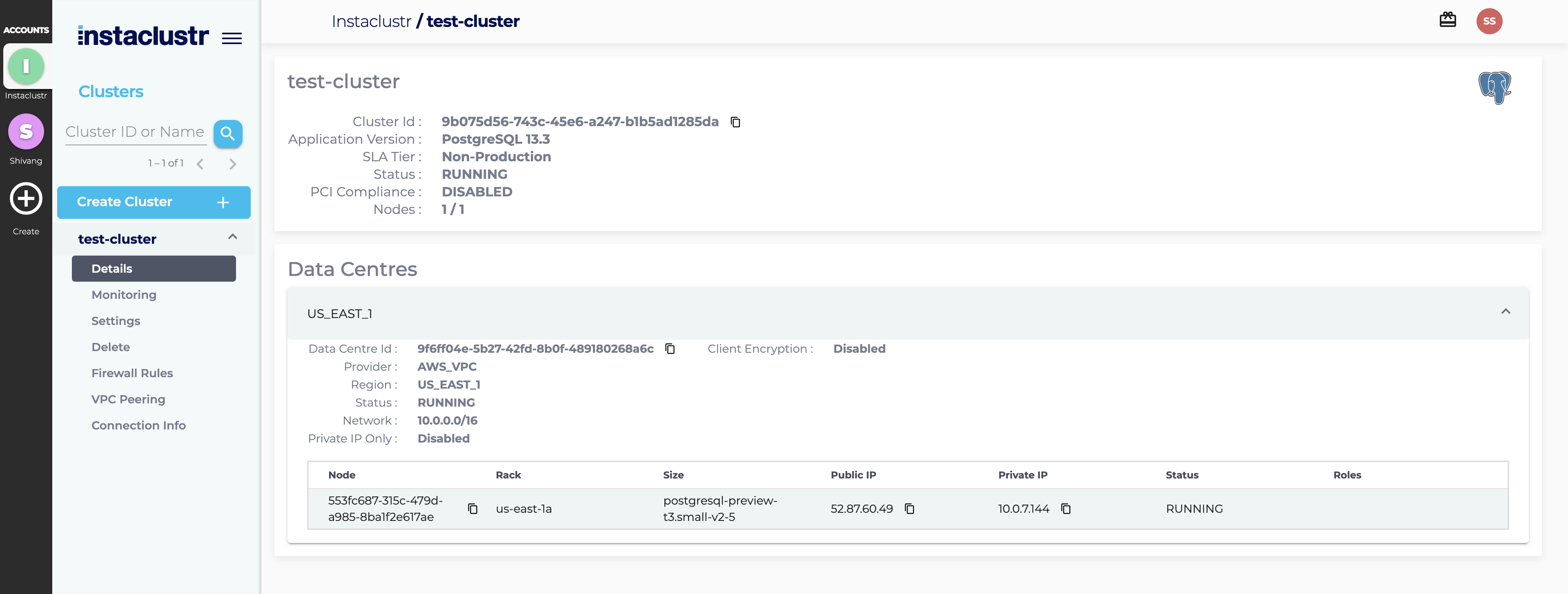
Task: Open the SS user avatar menu
Action: tap(1490, 20)
